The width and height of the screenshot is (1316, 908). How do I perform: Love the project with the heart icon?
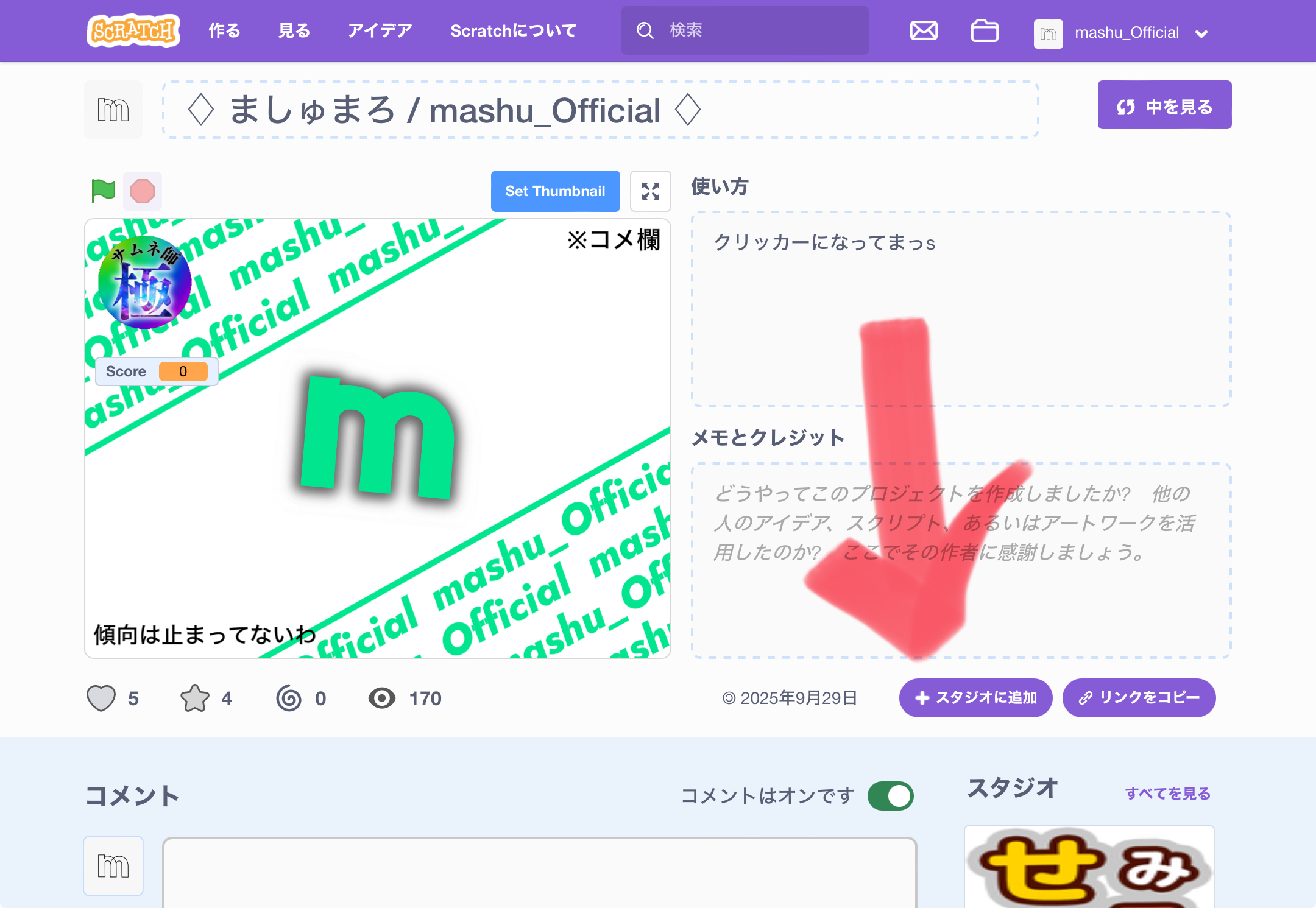pos(101,698)
